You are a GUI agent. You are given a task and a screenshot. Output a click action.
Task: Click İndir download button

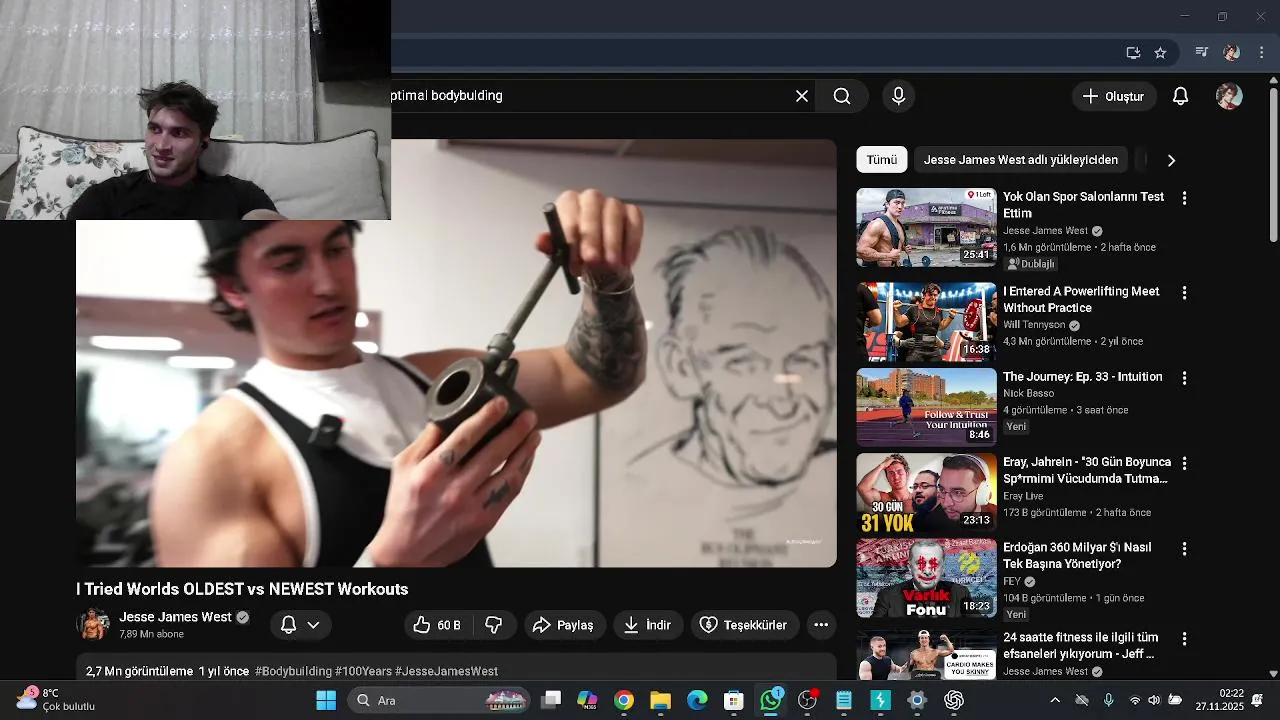point(648,625)
